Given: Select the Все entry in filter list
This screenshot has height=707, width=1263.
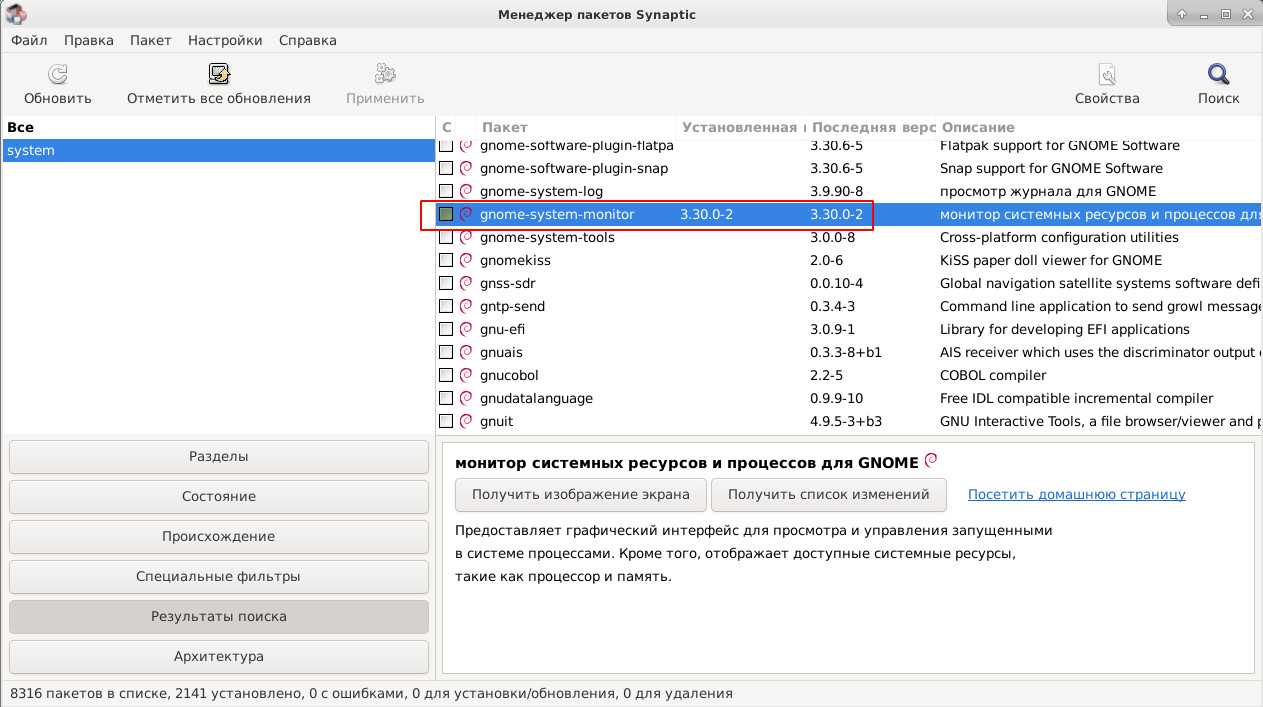Looking at the screenshot, I should click(x=20, y=127).
